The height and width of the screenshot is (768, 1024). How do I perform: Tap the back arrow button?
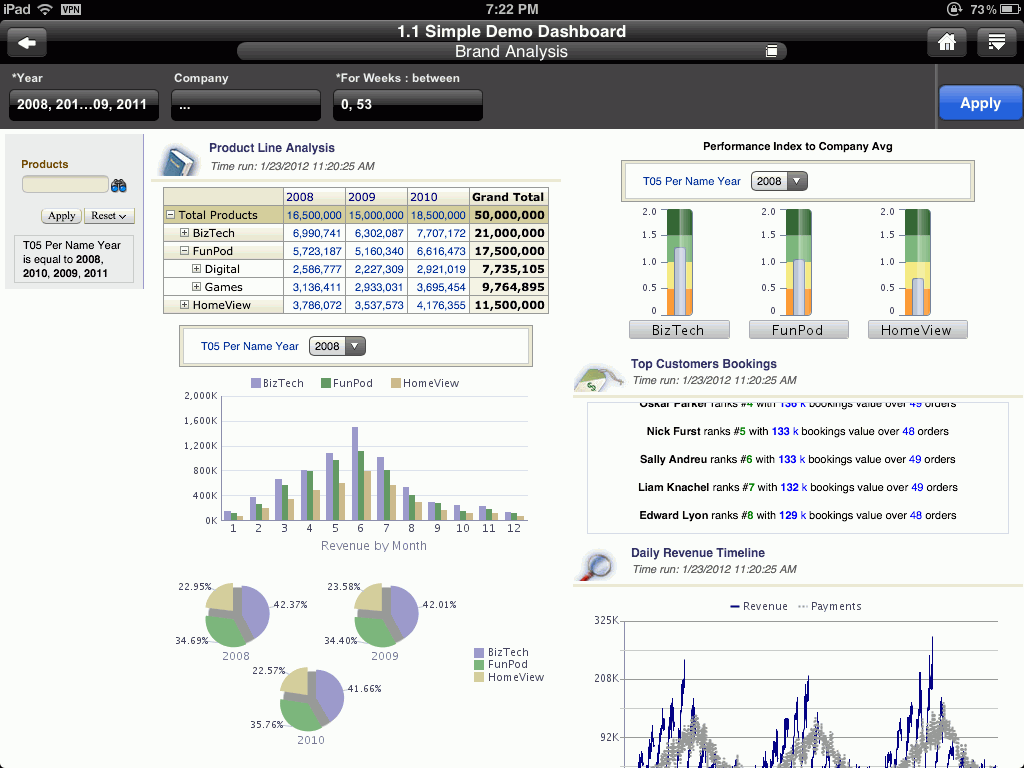(27, 43)
